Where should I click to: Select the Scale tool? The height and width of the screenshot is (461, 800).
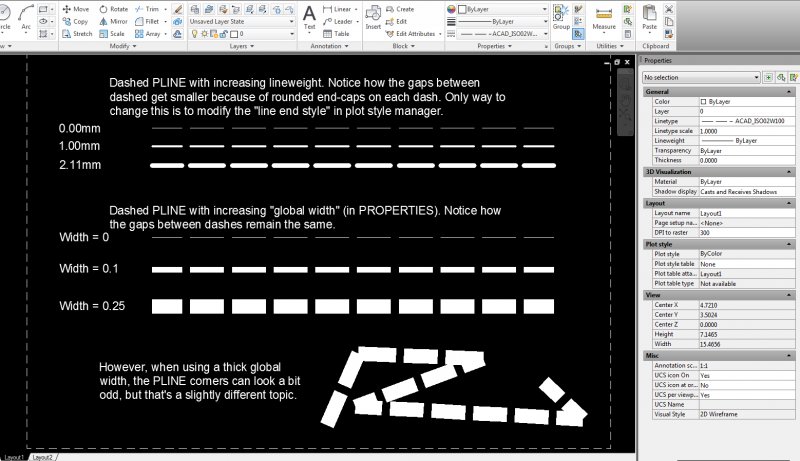tap(112, 34)
